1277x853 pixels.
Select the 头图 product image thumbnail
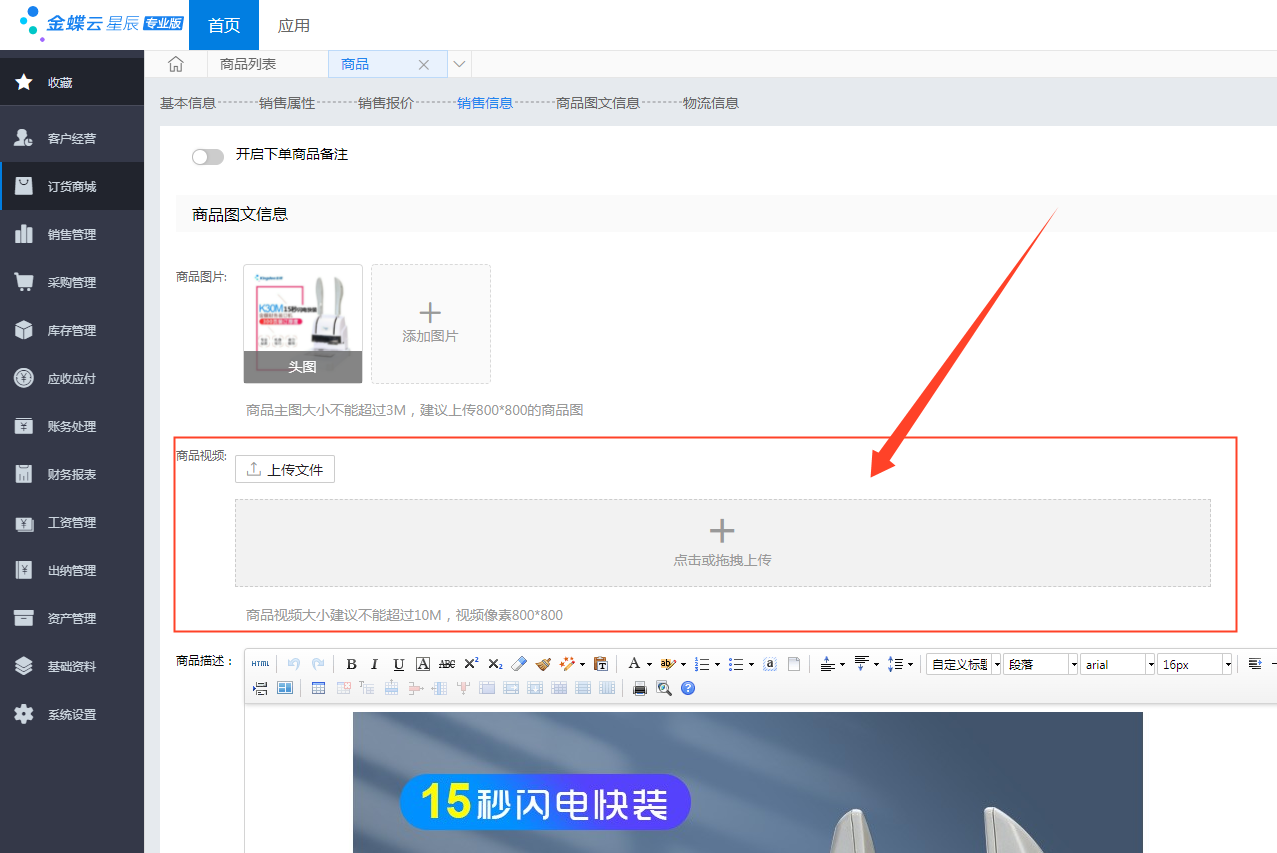pos(303,324)
